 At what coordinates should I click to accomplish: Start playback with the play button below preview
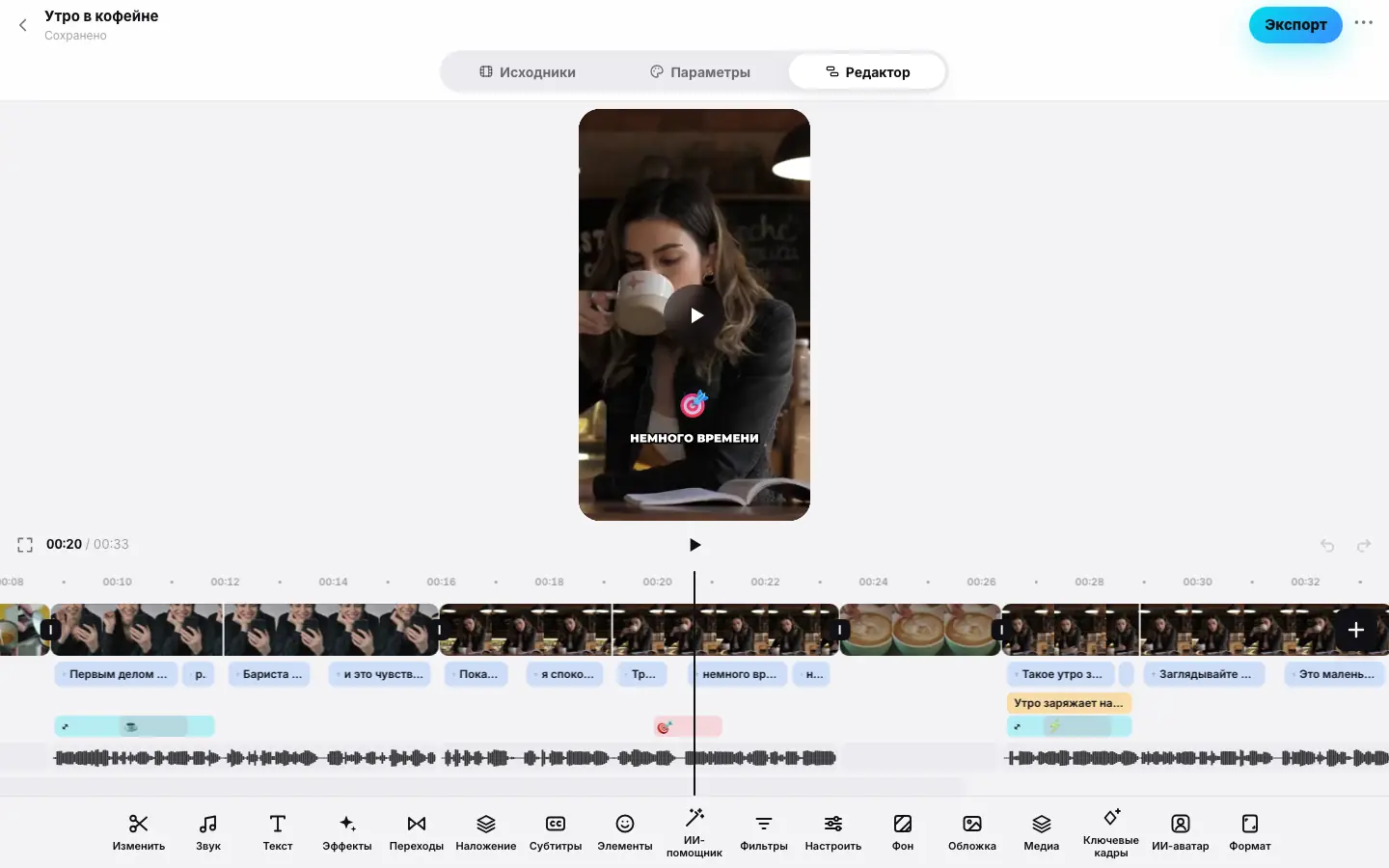[694, 545]
